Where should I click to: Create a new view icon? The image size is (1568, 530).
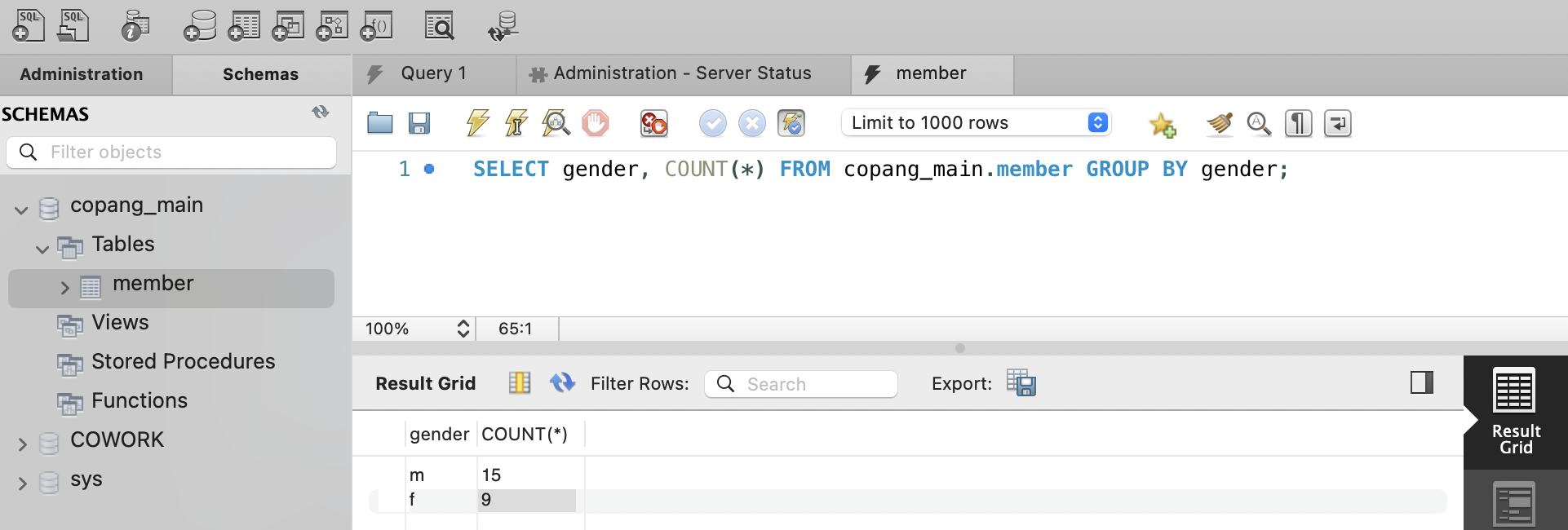[288, 25]
